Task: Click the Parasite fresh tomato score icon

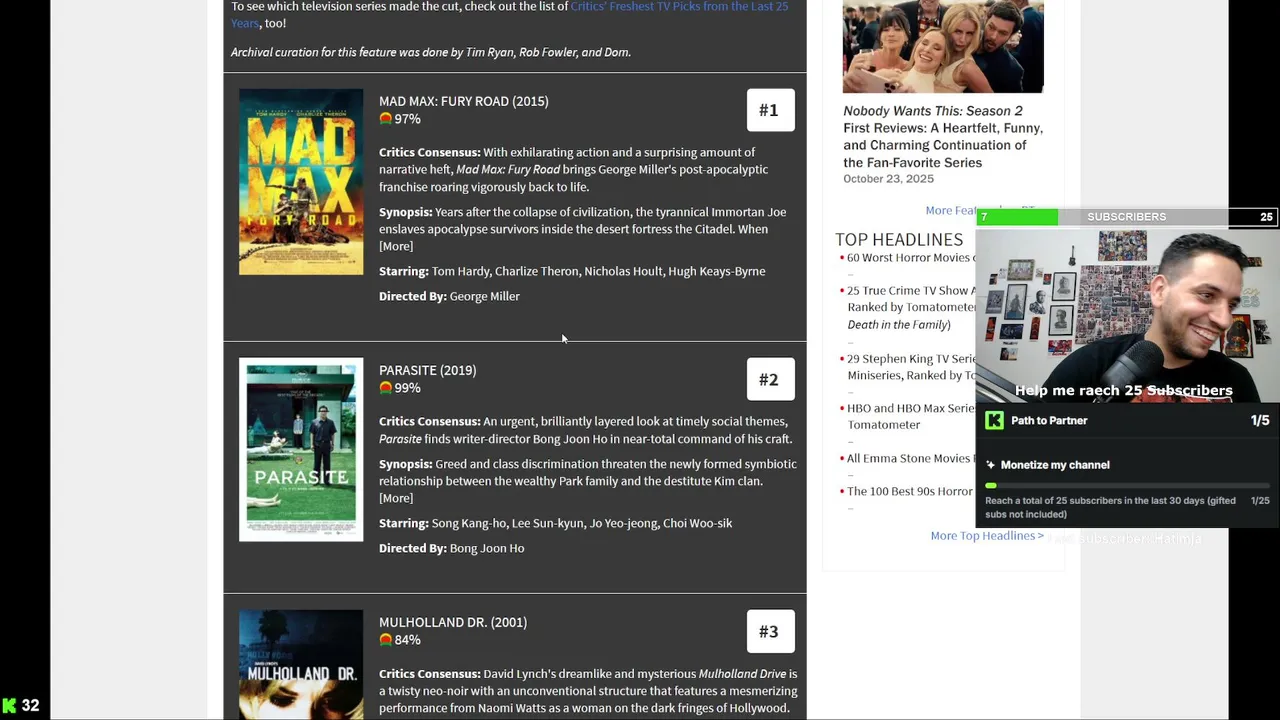Action: (x=385, y=387)
